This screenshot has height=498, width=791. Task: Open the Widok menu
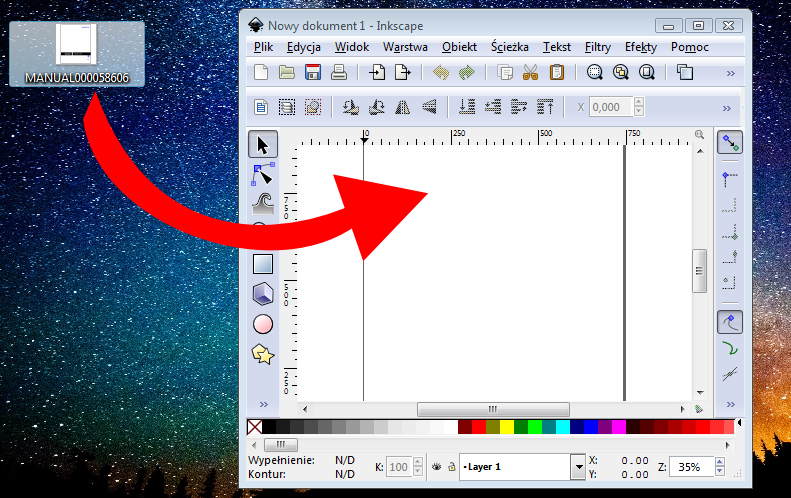(352, 47)
